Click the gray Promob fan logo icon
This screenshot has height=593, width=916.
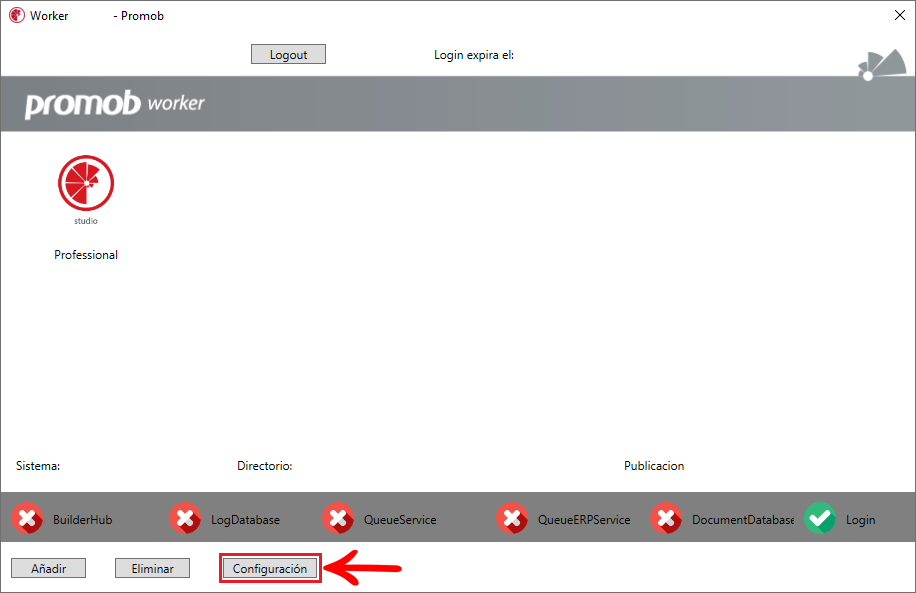click(x=882, y=64)
